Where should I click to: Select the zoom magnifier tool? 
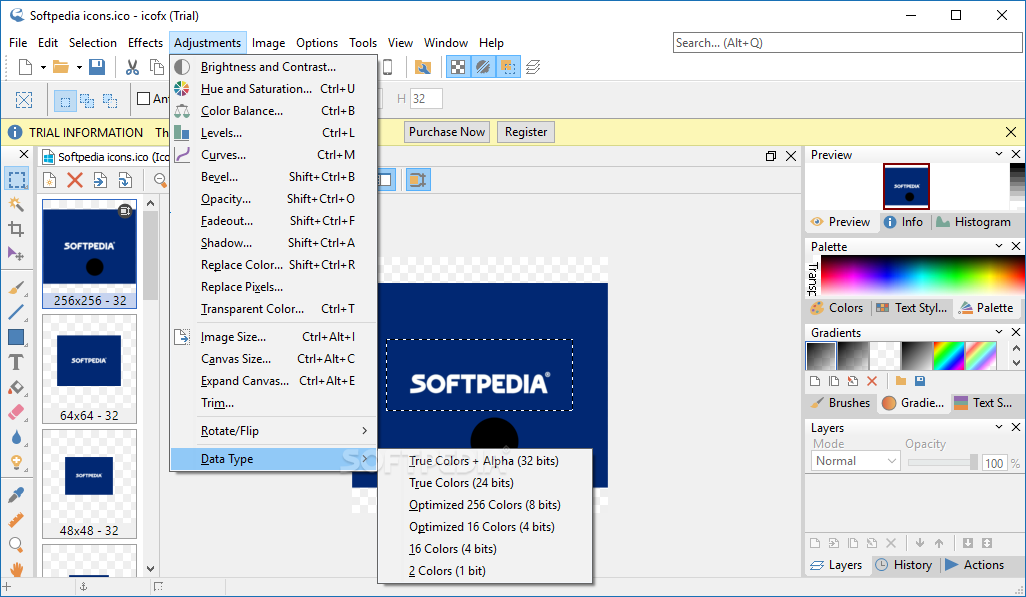coord(16,545)
